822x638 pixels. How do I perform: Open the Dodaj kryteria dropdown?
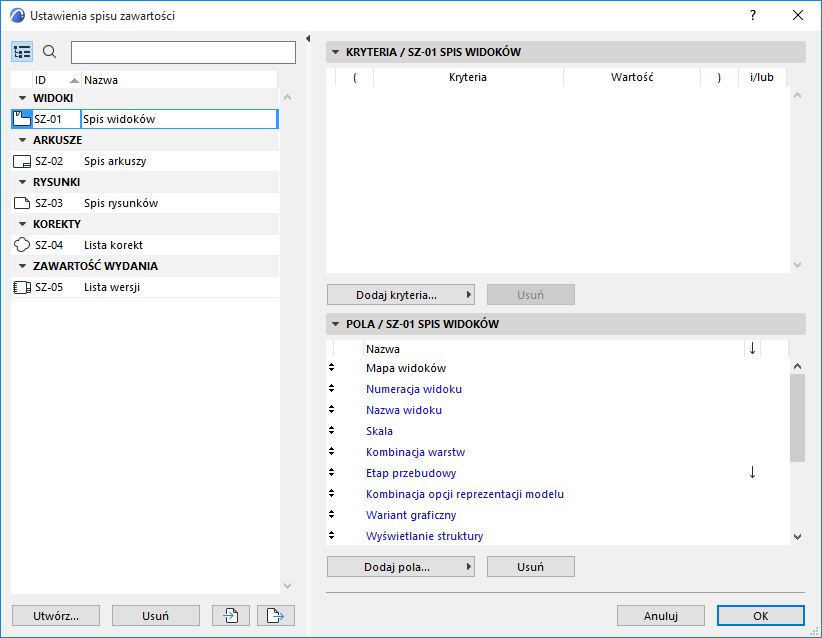coord(400,295)
